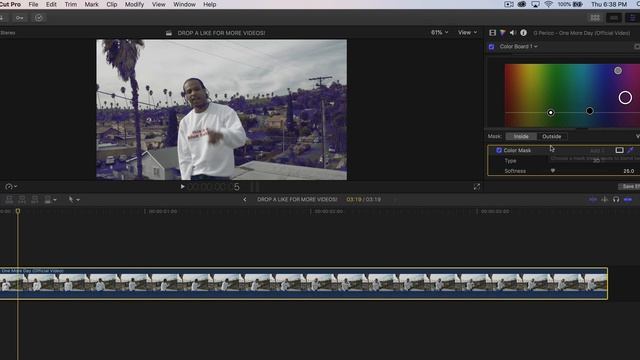Select the Inside mask option
This screenshot has width=640, height=360.
[x=521, y=136]
